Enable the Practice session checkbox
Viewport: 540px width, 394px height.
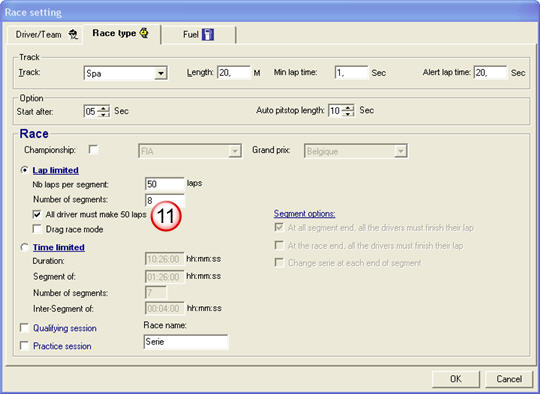[24, 345]
